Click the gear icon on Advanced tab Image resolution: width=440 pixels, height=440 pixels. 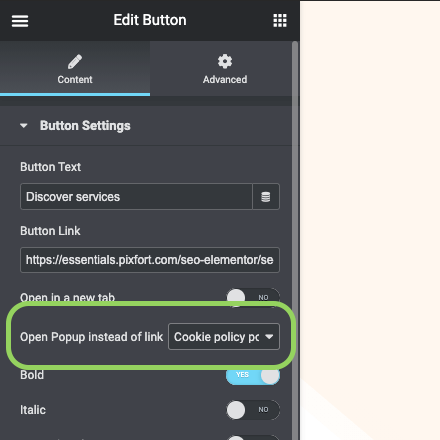click(x=225, y=61)
